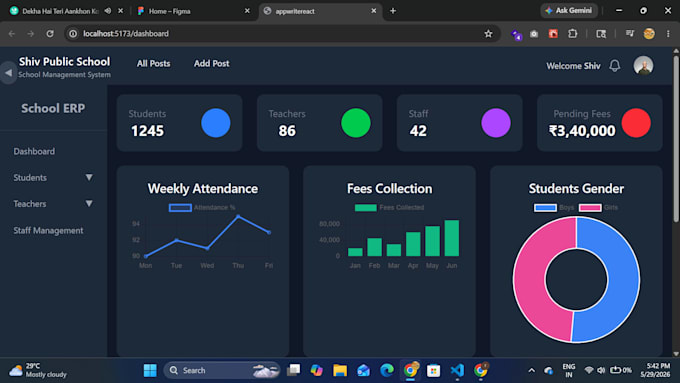Viewport: 680px width, 383px height.
Task: Expand the Teachers sidebar dropdown arrow
Action: tap(89, 203)
